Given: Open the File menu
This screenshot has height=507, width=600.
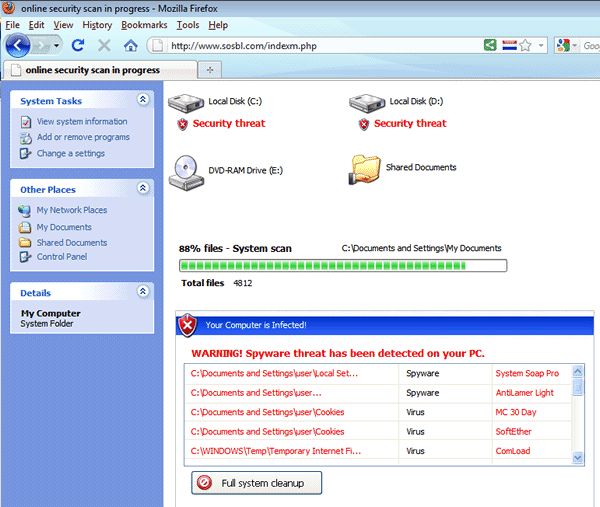Looking at the screenshot, I should [12, 25].
